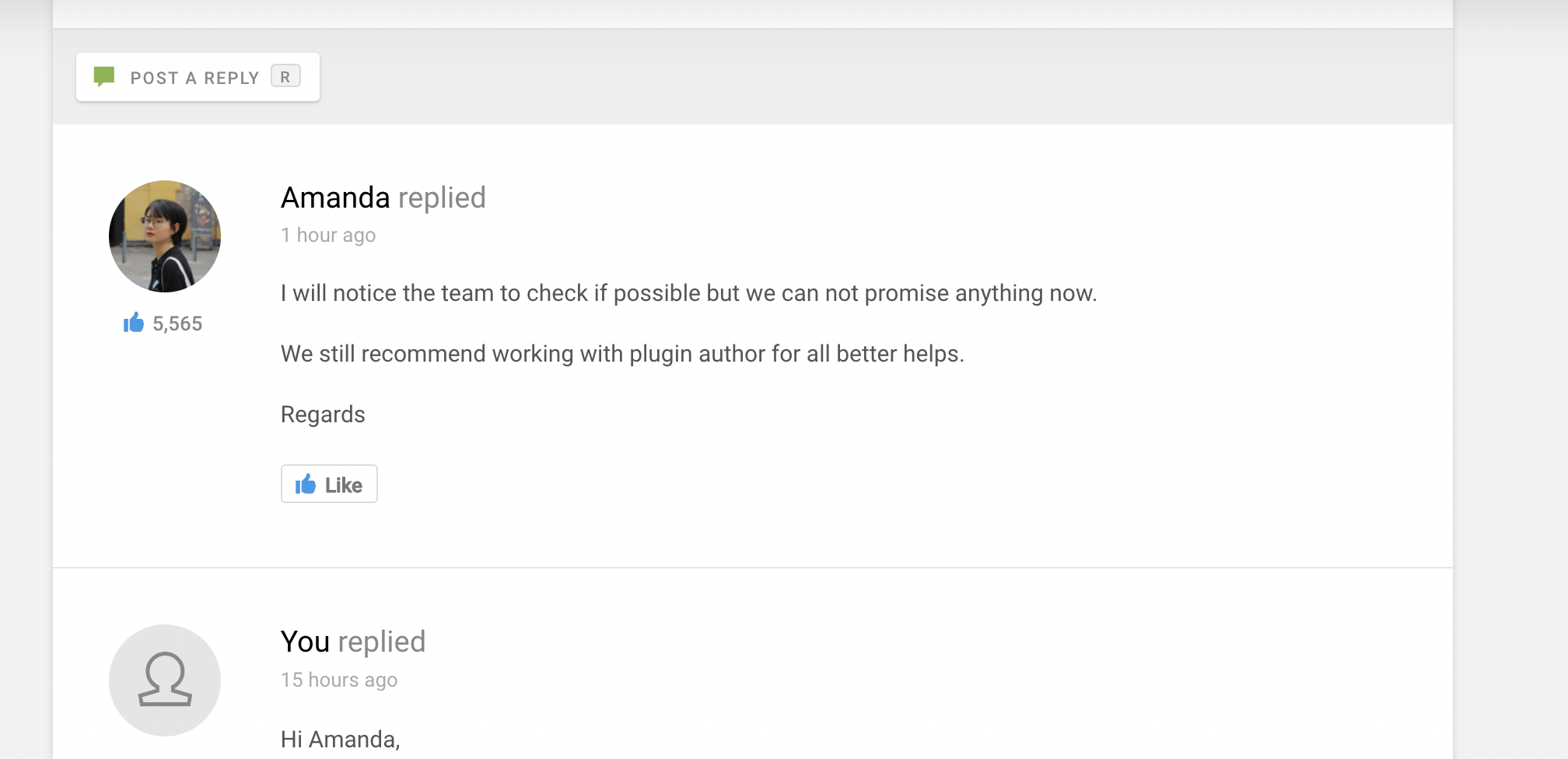
Task: Click the 'replied' text after Amanda
Action: pyautogui.click(x=442, y=198)
